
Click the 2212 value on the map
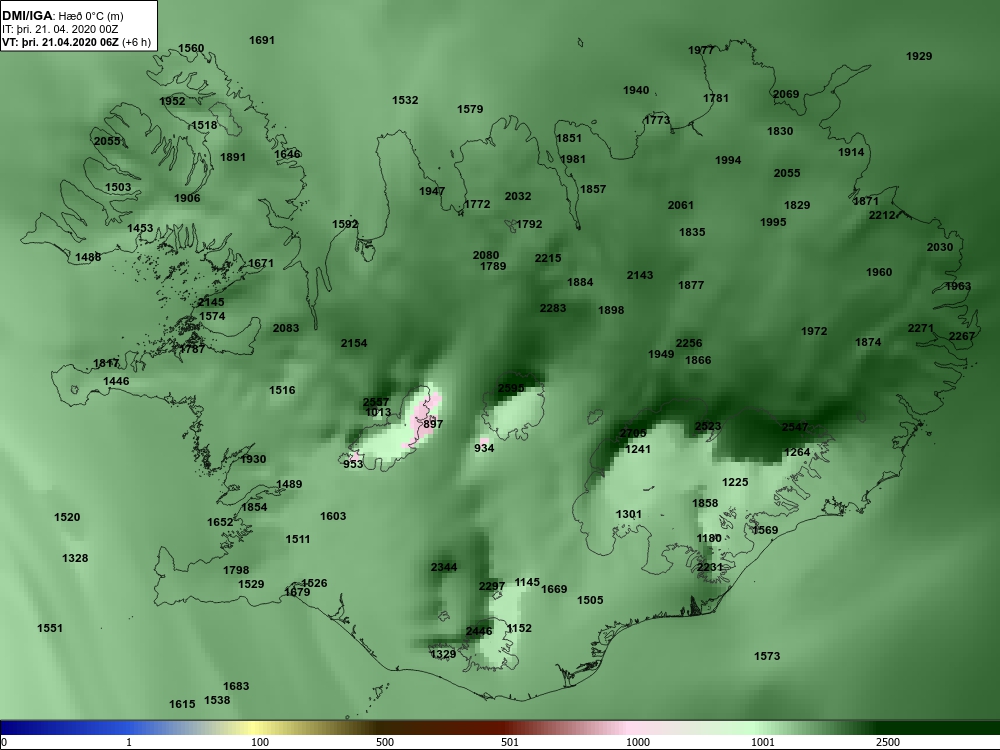[883, 215]
